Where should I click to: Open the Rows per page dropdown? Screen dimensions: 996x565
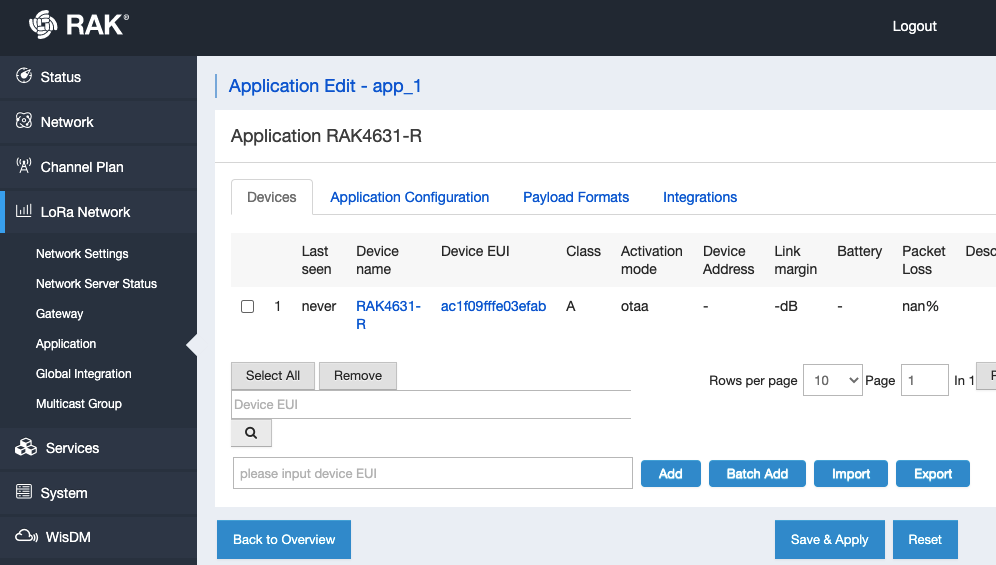point(833,380)
